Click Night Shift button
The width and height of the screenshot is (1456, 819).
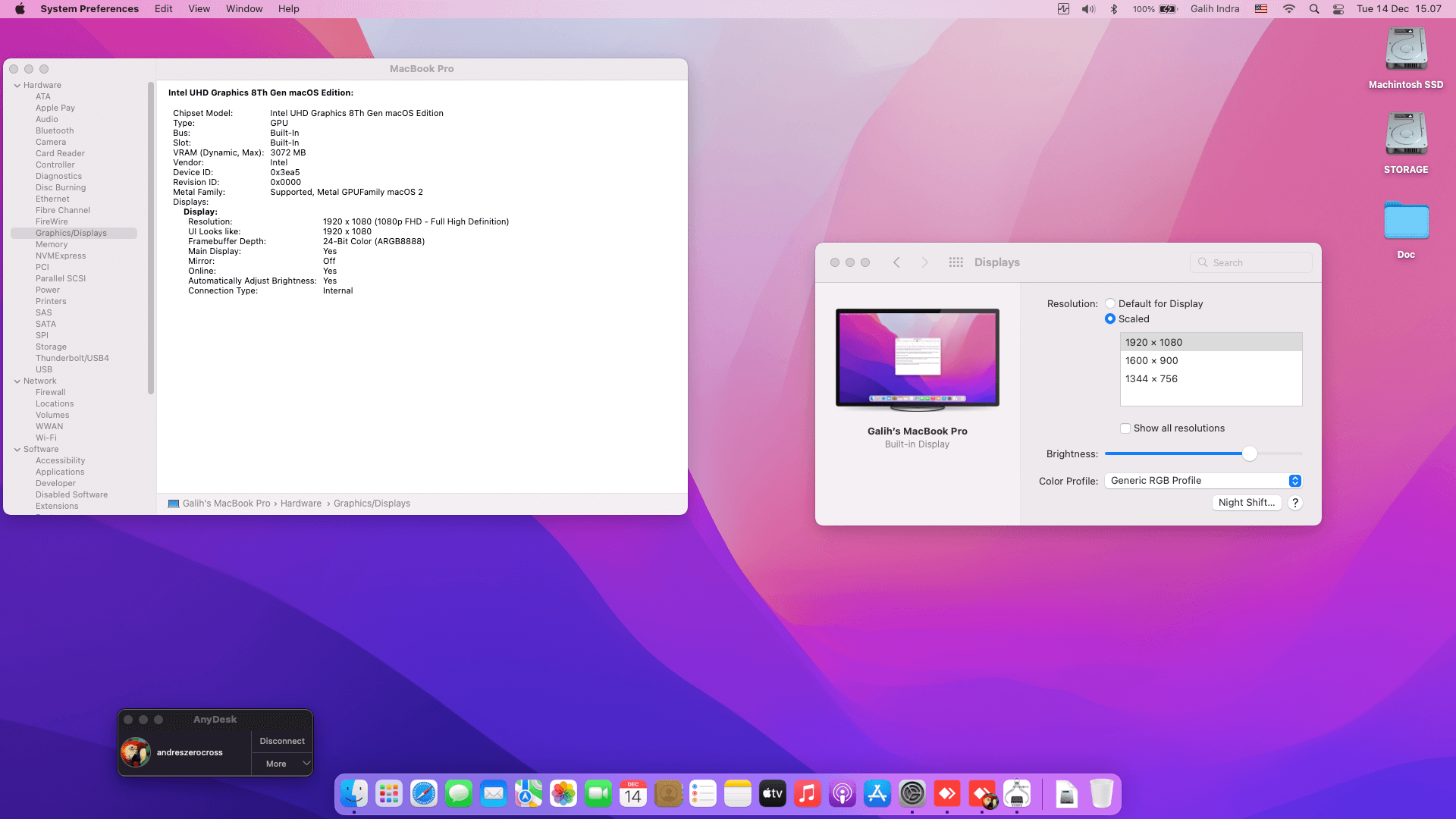(x=1247, y=503)
